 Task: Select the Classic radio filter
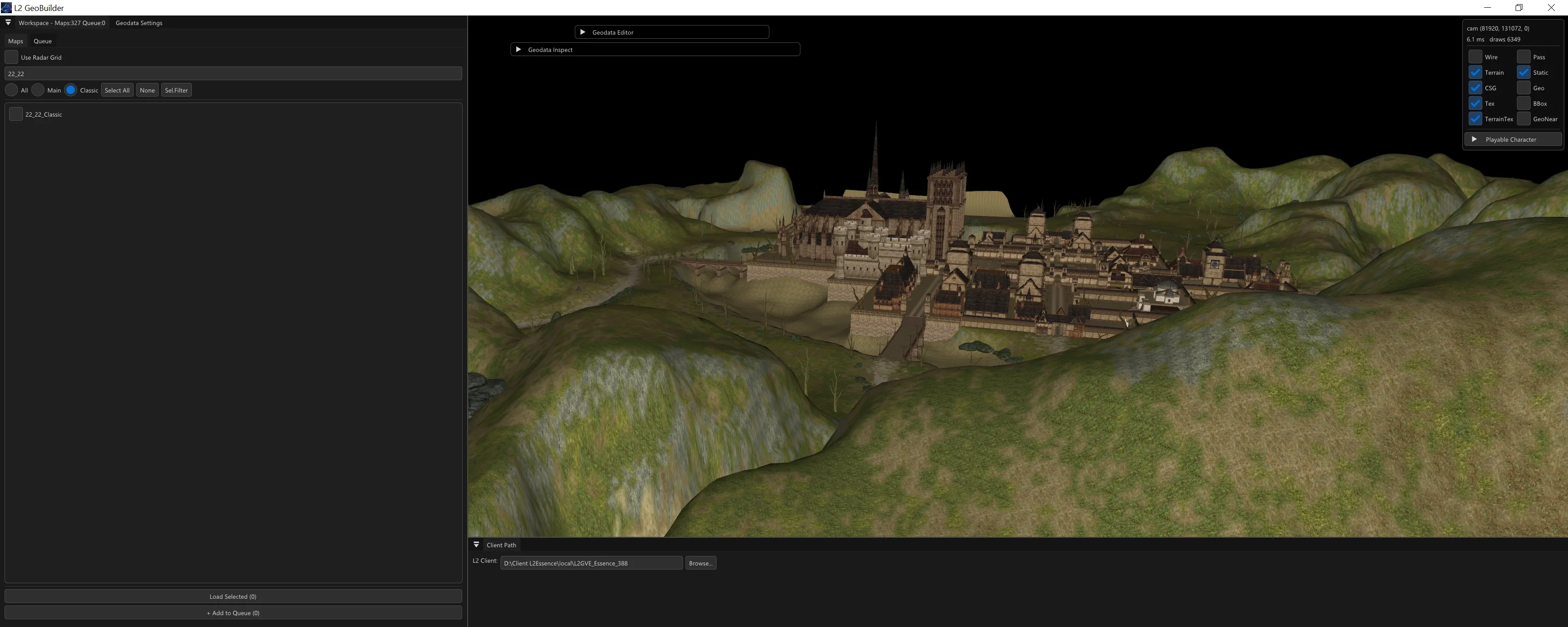[71, 90]
